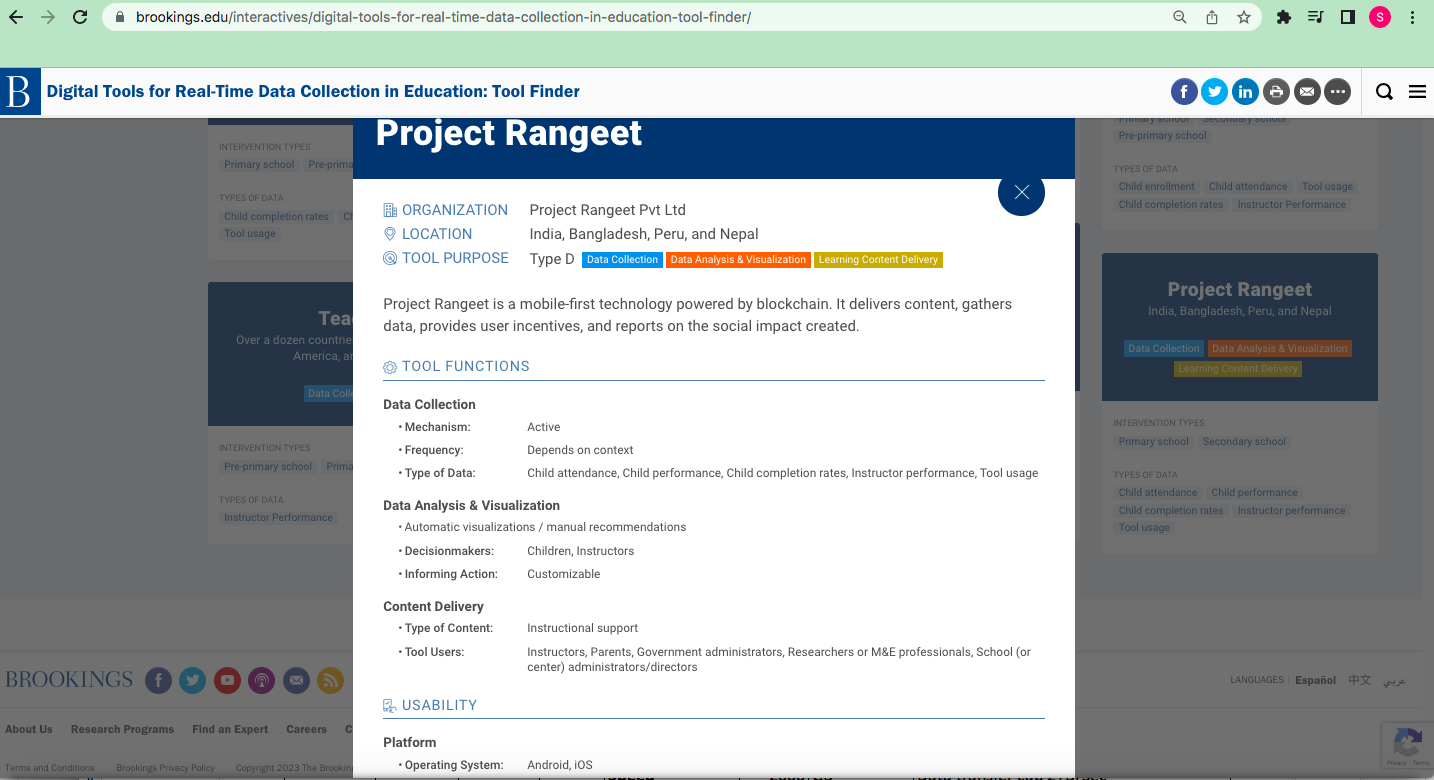Click the zoom magnifier icon in address bar
Screen dimensions: 1434x780
pos(1180,17)
